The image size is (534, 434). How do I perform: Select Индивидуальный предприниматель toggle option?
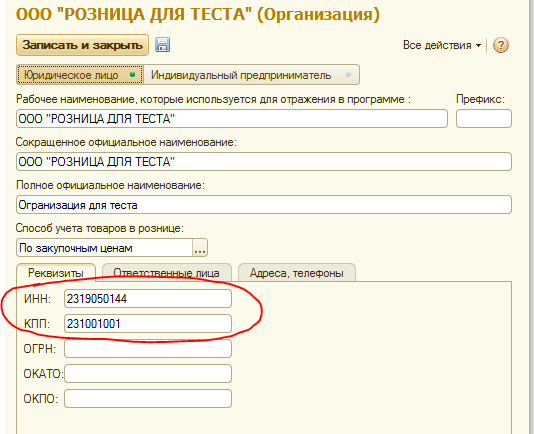(x=251, y=75)
